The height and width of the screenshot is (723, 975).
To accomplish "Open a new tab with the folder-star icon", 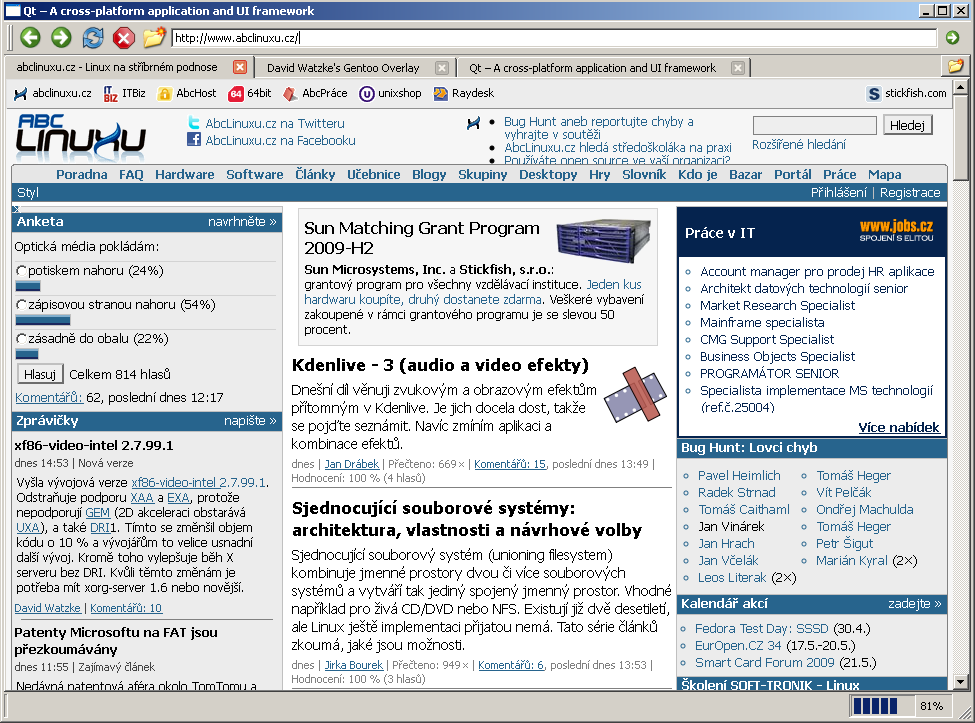I will pyautogui.click(x=154, y=38).
